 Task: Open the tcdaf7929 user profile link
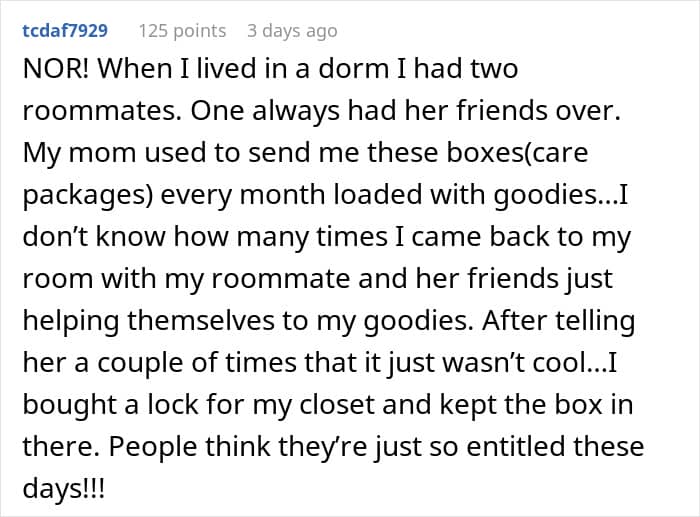[65, 31]
